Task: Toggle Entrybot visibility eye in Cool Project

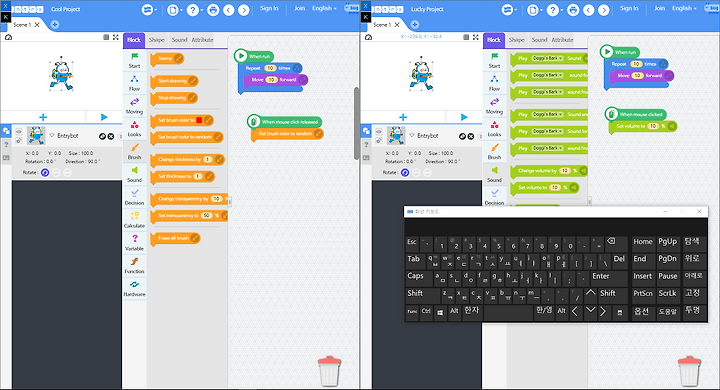Action: 19,131
